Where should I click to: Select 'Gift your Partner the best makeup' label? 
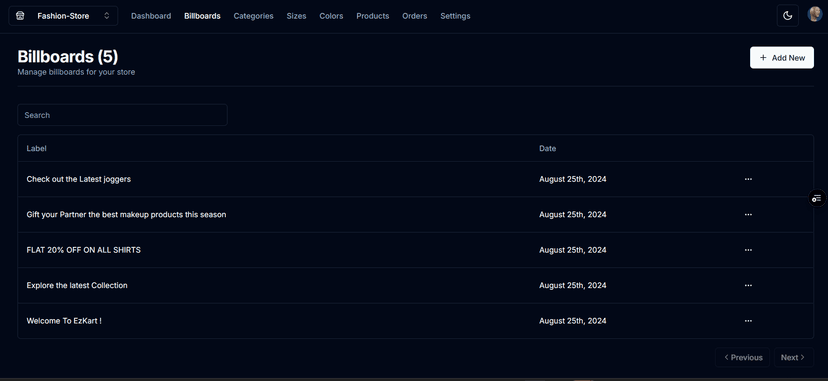(x=126, y=214)
